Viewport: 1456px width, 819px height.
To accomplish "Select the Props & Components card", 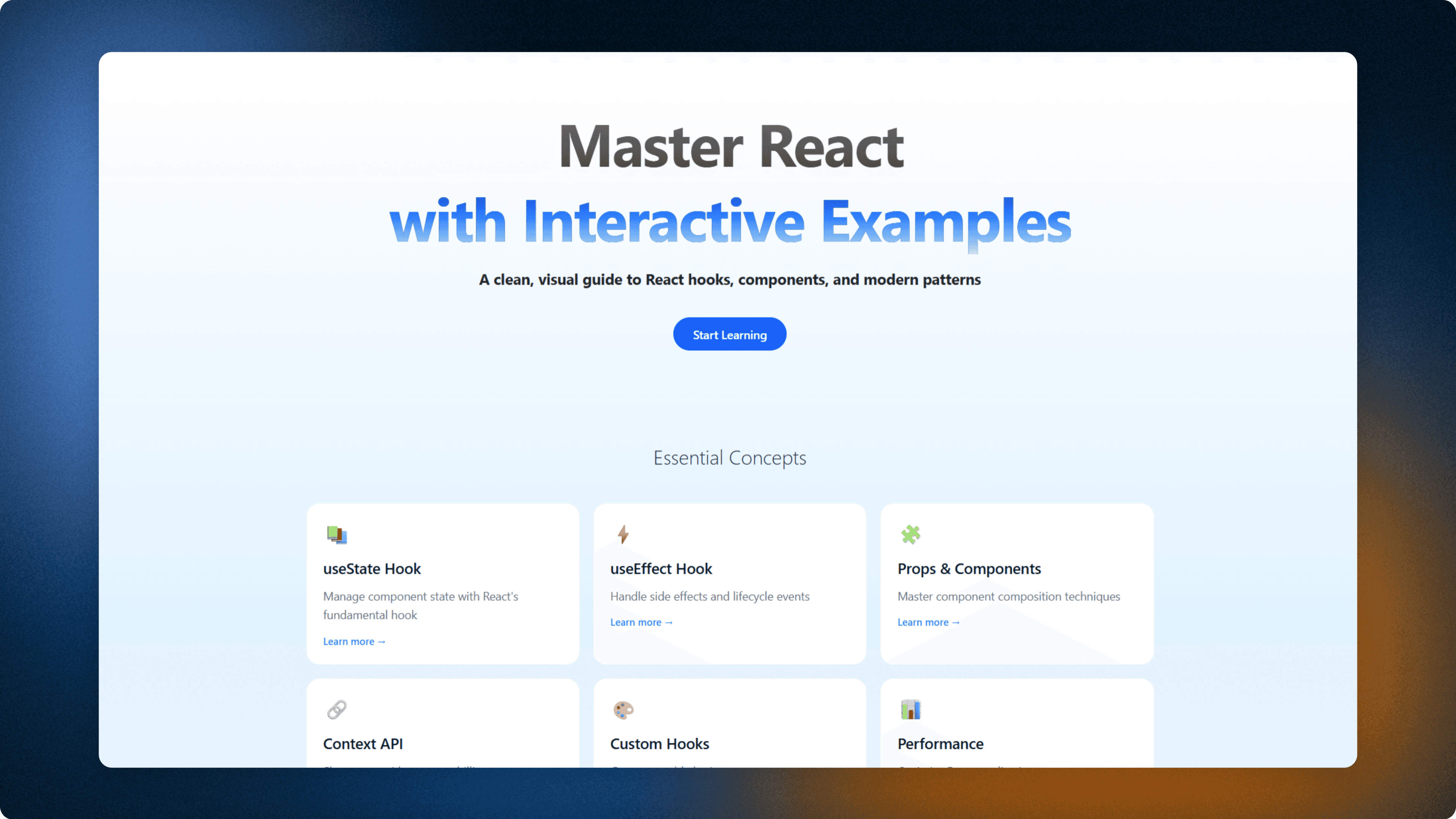I will coord(1016,584).
